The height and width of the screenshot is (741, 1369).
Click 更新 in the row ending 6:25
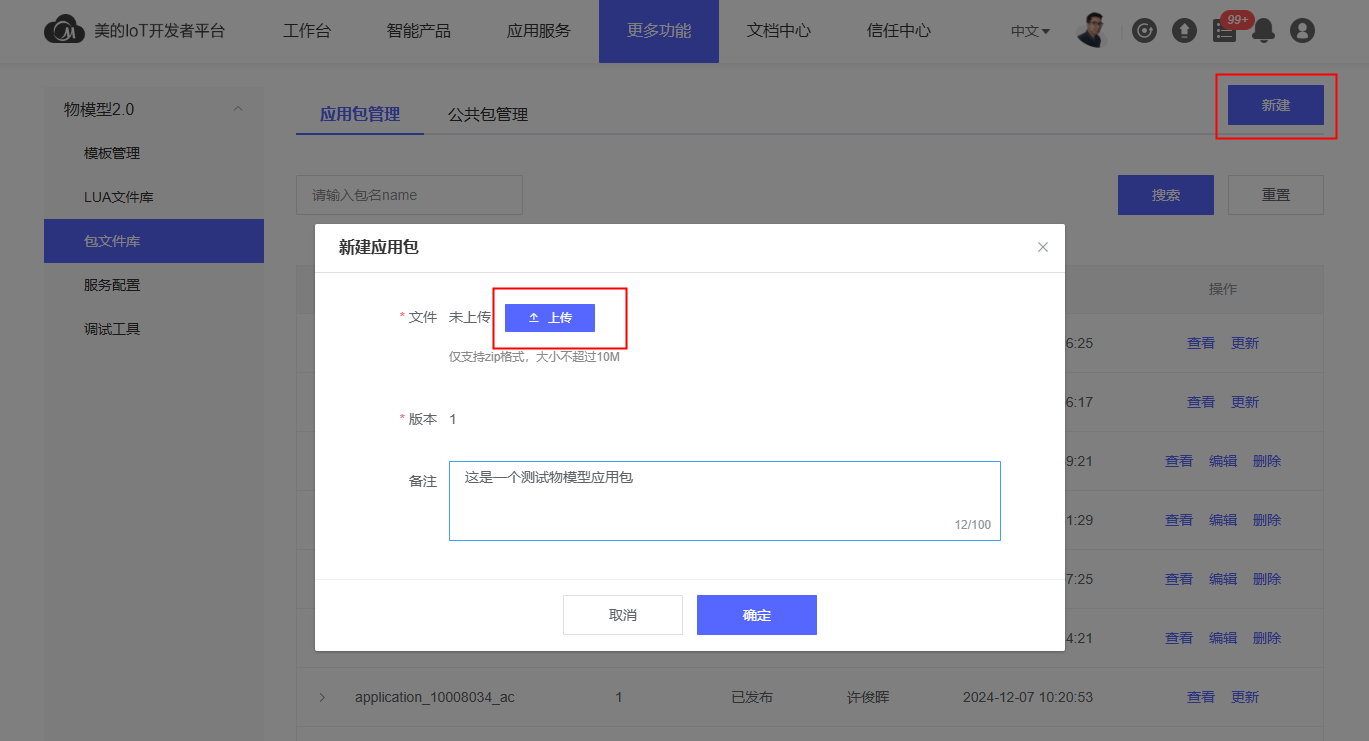(1245, 343)
